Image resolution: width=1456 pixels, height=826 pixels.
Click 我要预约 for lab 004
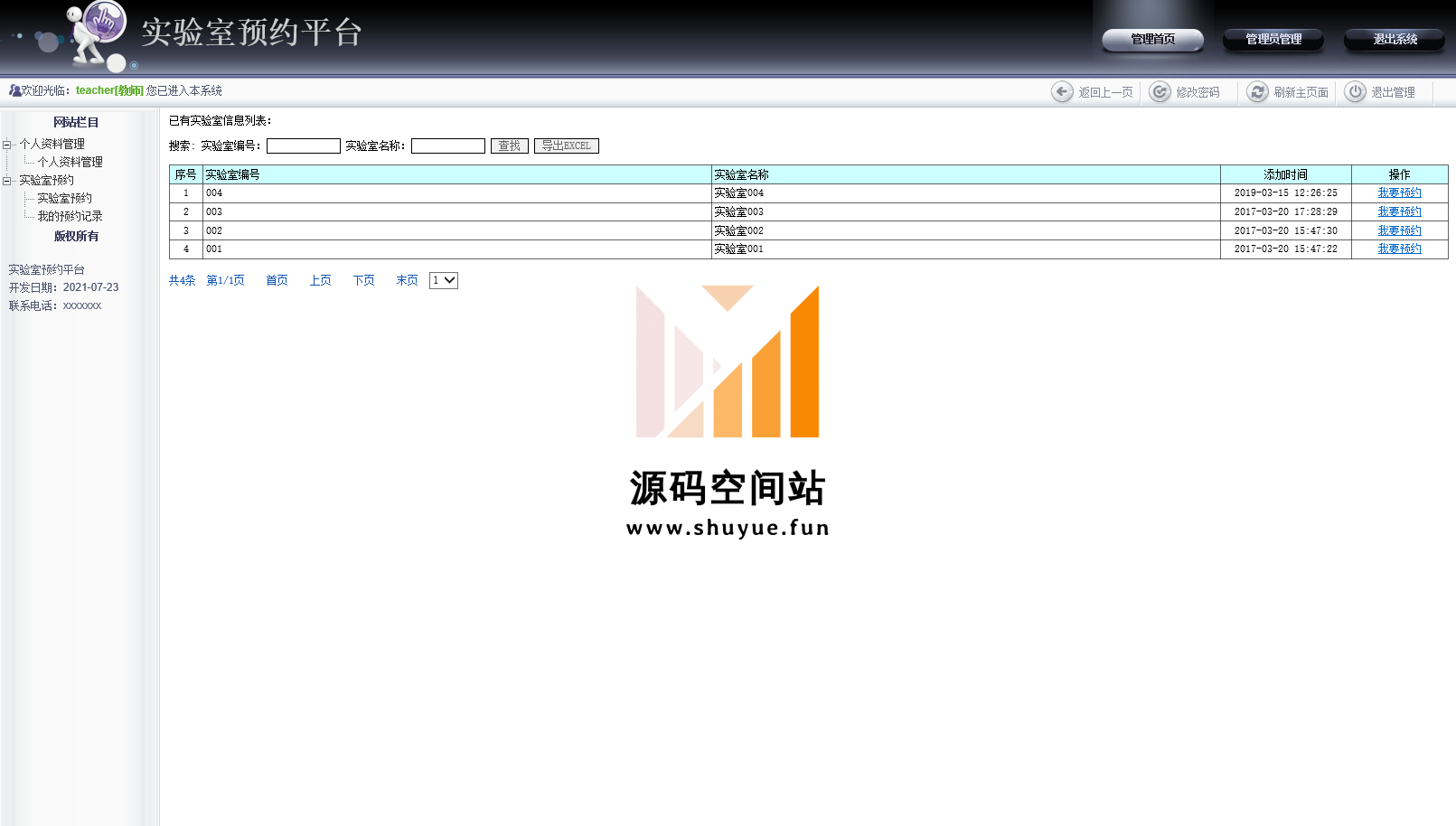[x=1399, y=192]
